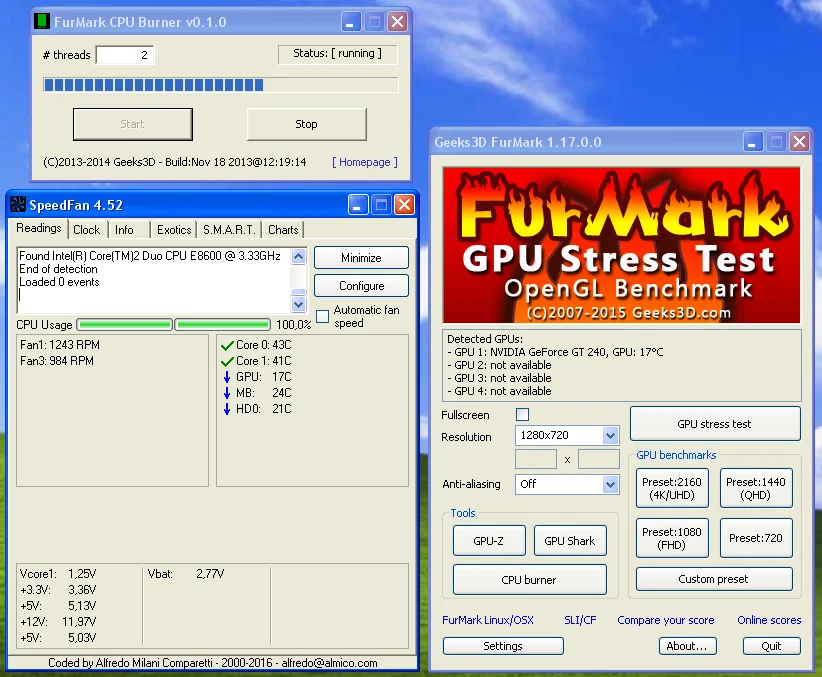Open the CPU Burner Homepage link
This screenshot has width=822, height=677.
click(365, 163)
